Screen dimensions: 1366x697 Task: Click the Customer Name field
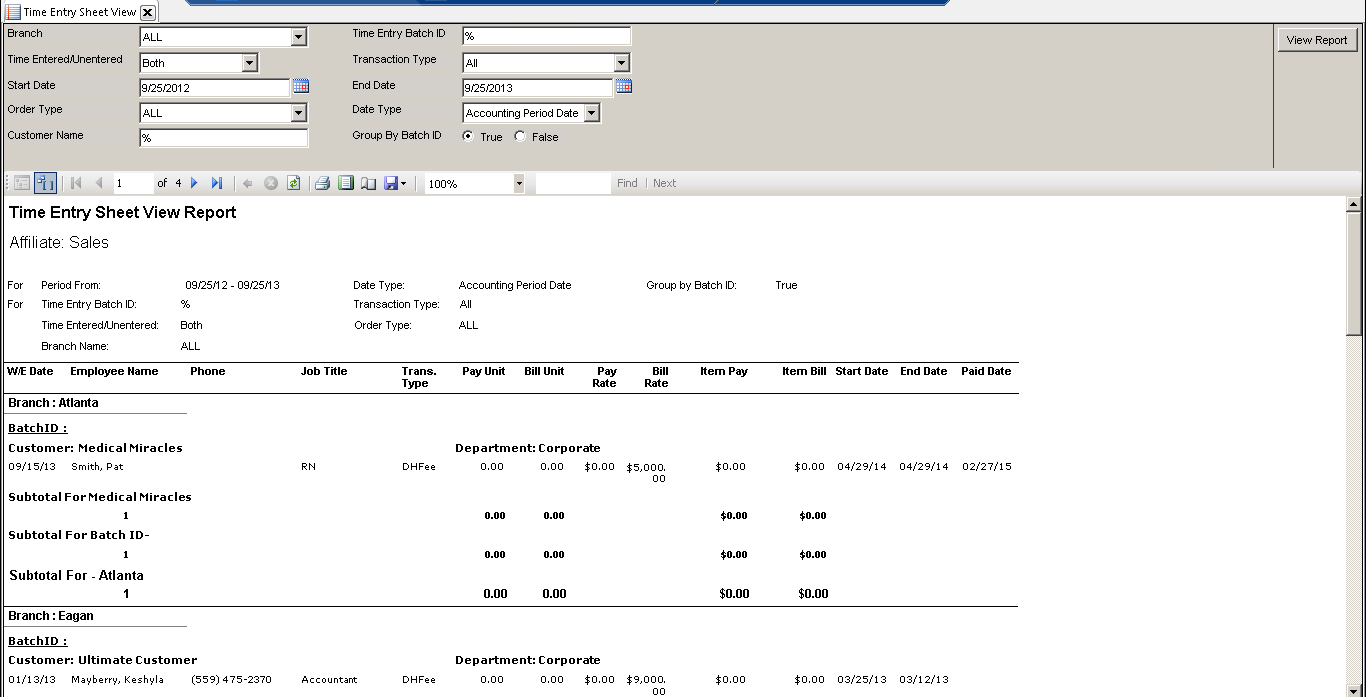[x=224, y=138]
